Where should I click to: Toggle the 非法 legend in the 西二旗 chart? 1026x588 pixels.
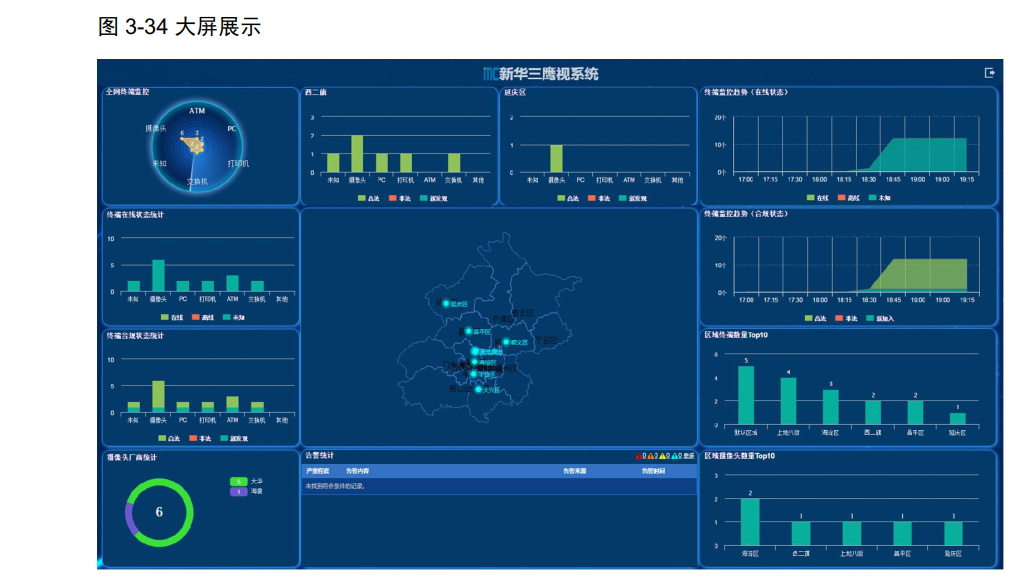[400, 198]
